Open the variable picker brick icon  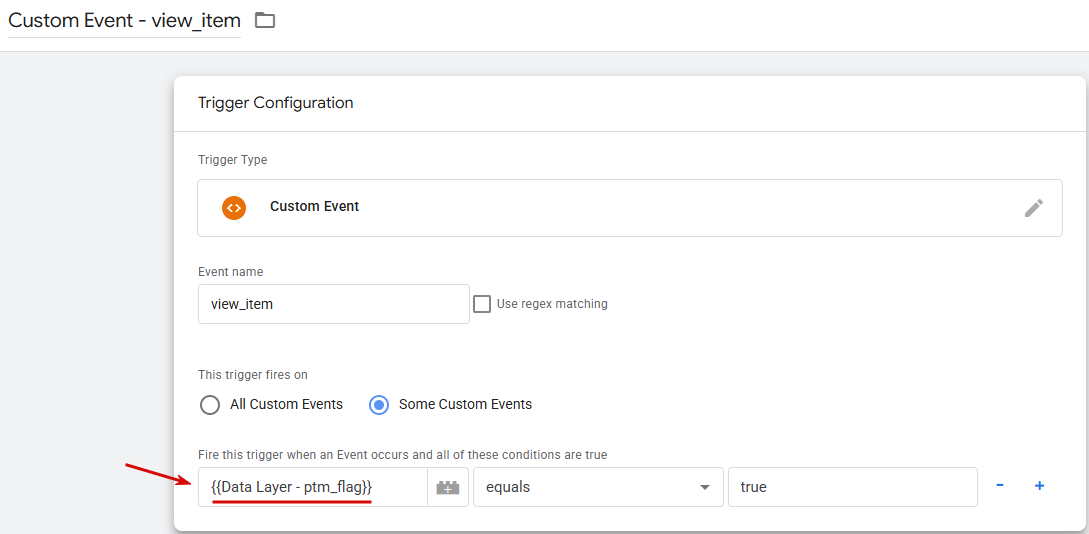point(448,487)
